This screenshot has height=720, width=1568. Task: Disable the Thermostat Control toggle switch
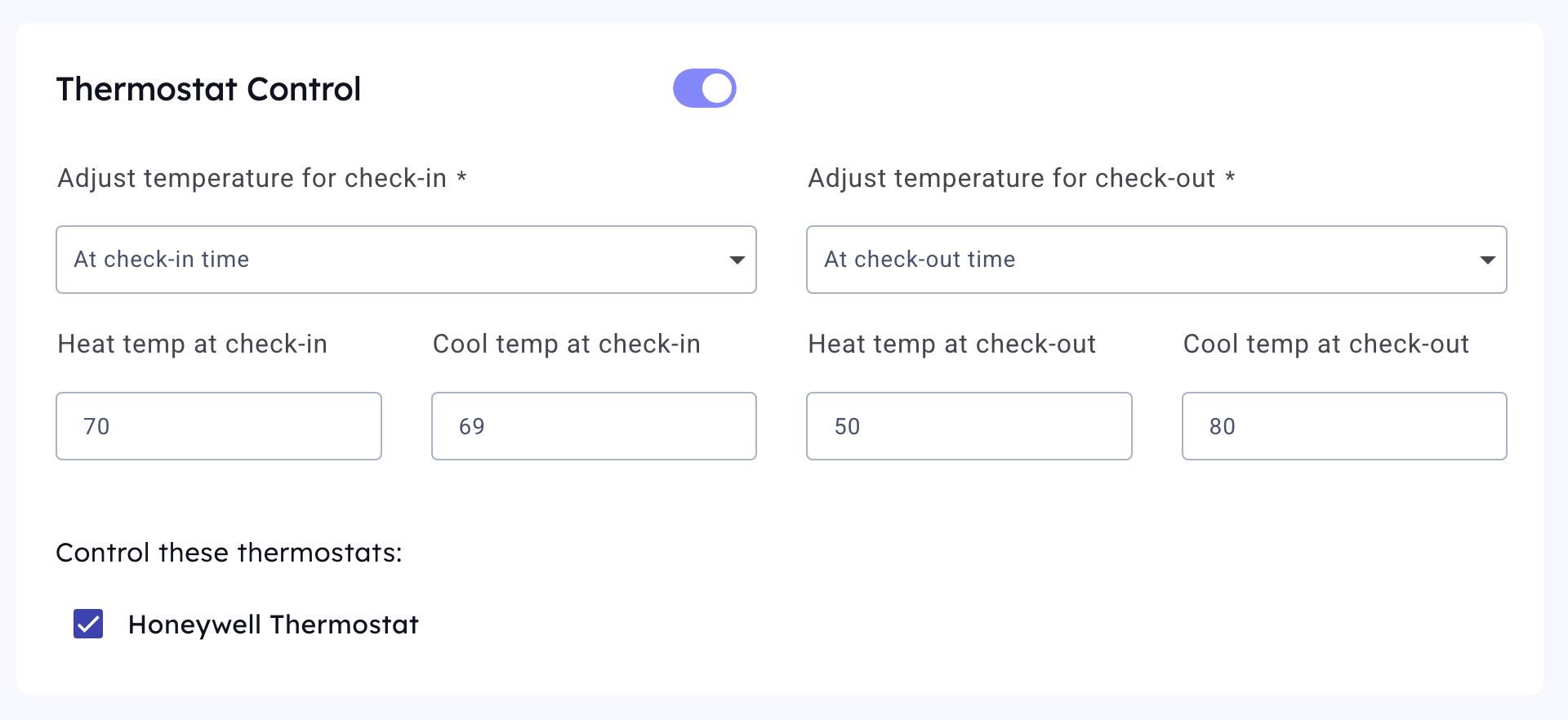[x=704, y=88]
